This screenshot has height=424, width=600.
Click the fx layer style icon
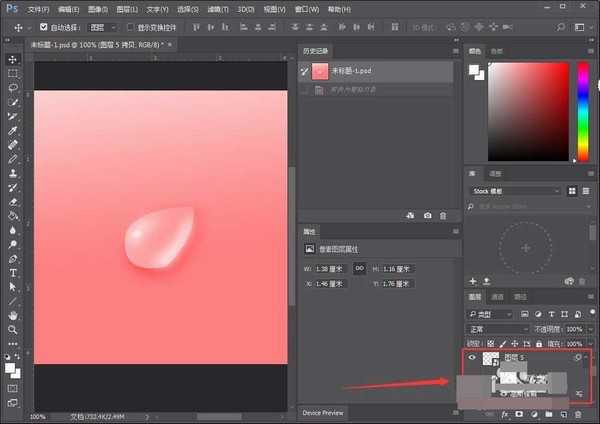pos(504,413)
